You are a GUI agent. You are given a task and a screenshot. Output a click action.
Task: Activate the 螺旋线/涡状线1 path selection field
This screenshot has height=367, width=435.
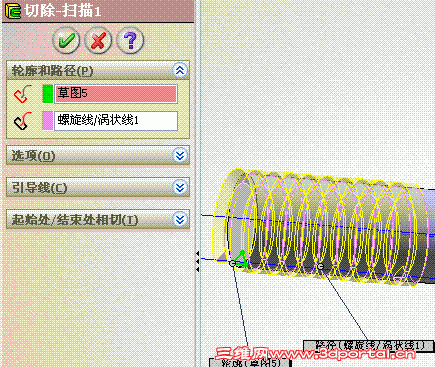tap(116, 121)
